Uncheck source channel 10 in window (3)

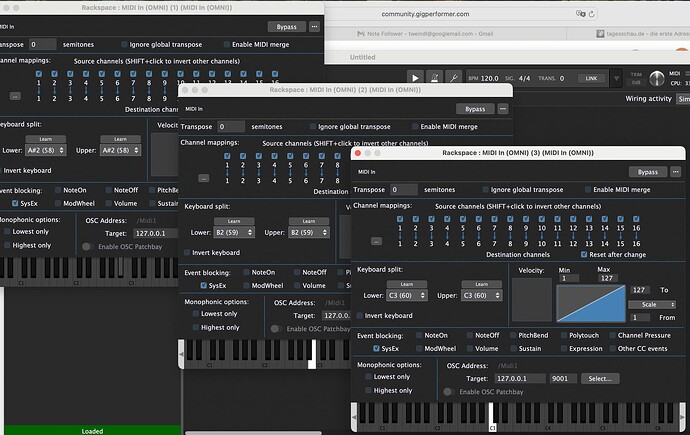coord(542,219)
